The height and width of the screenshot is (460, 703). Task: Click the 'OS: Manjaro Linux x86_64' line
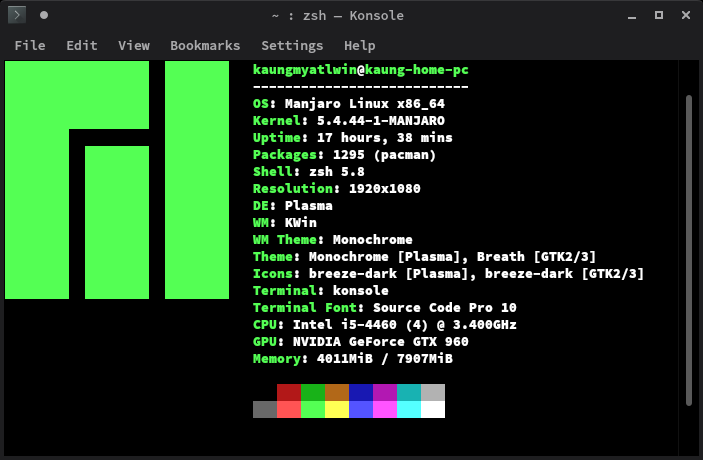(349, 104)
